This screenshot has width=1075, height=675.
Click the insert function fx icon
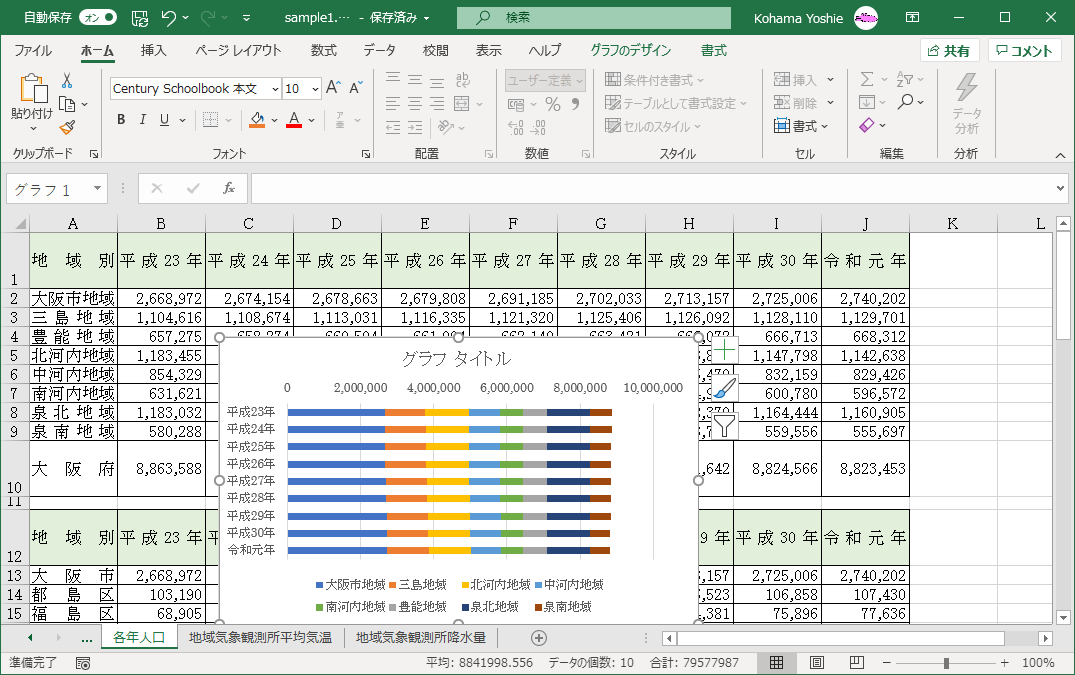(x=228, y=188)
